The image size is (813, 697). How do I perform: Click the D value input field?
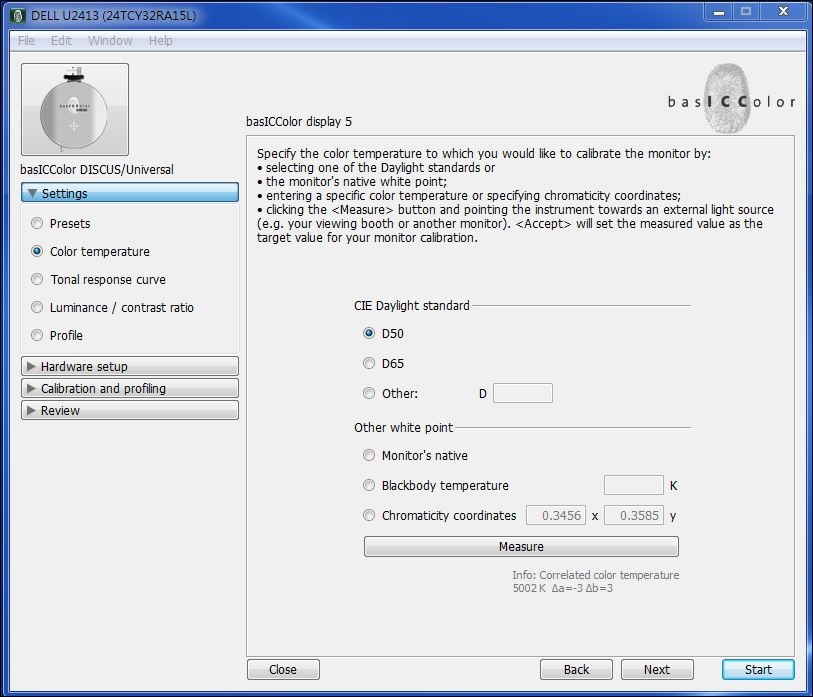[523, 393]
